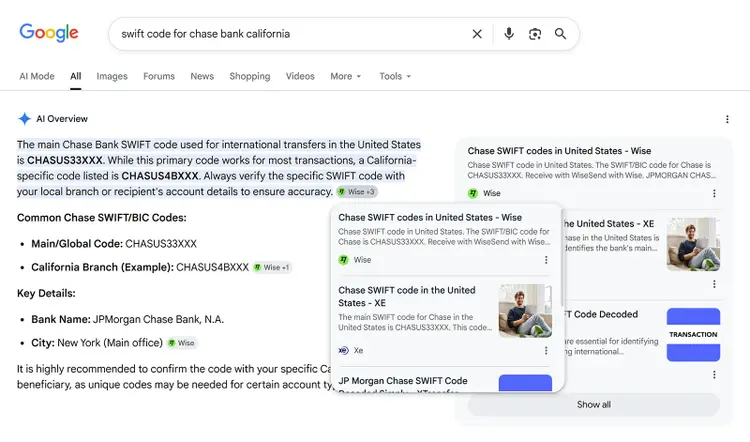Click XE thumbnail in sidebar card
This screenshot has width=750, height=442.
pyautogui.click(x=693, y=244)
